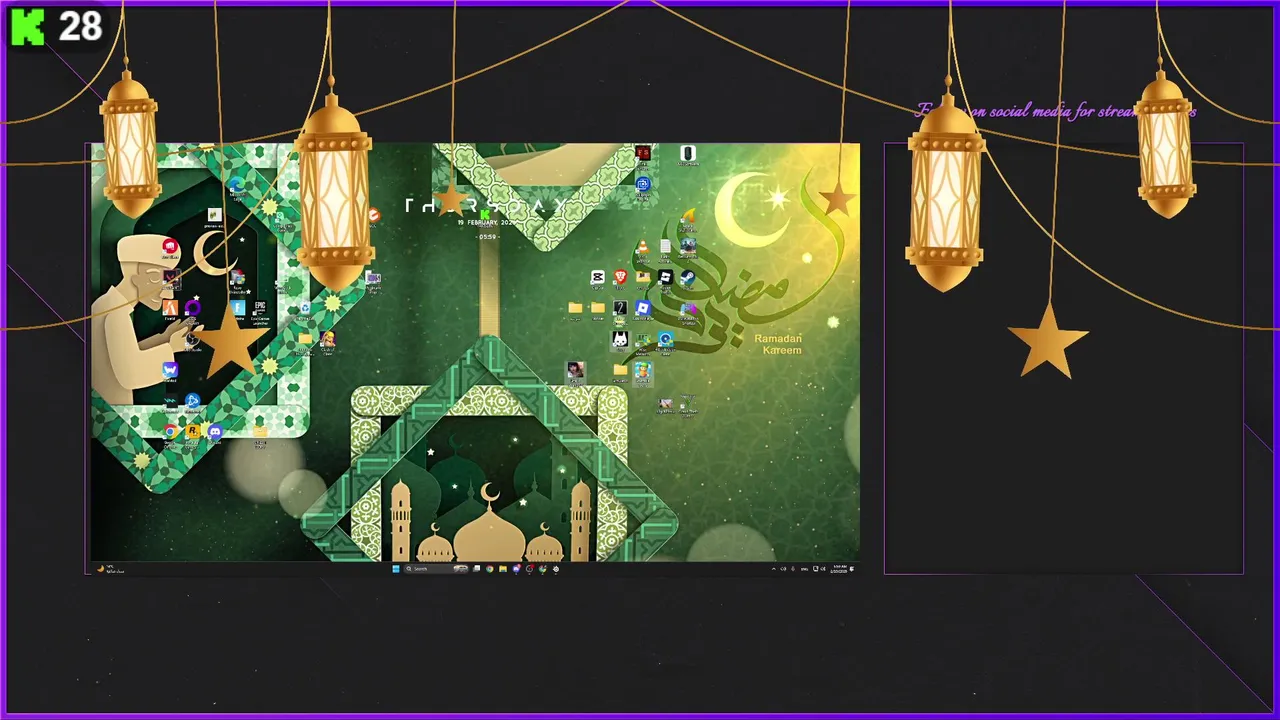1280x720 pixels.
Task: Open the Google Chrome desktop shortcut
Action: [170, 431]
